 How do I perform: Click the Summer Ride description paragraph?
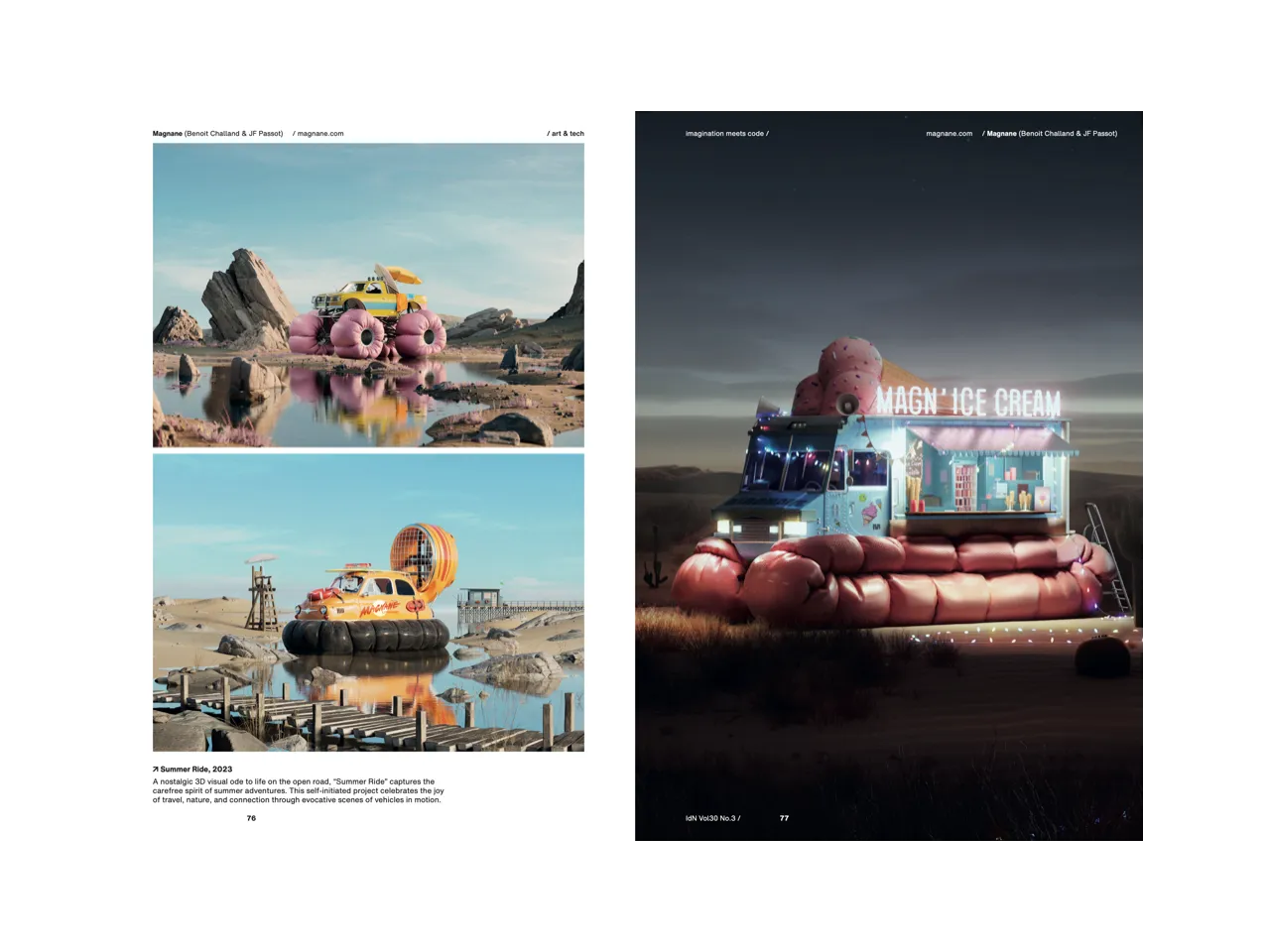click(298, 790)
